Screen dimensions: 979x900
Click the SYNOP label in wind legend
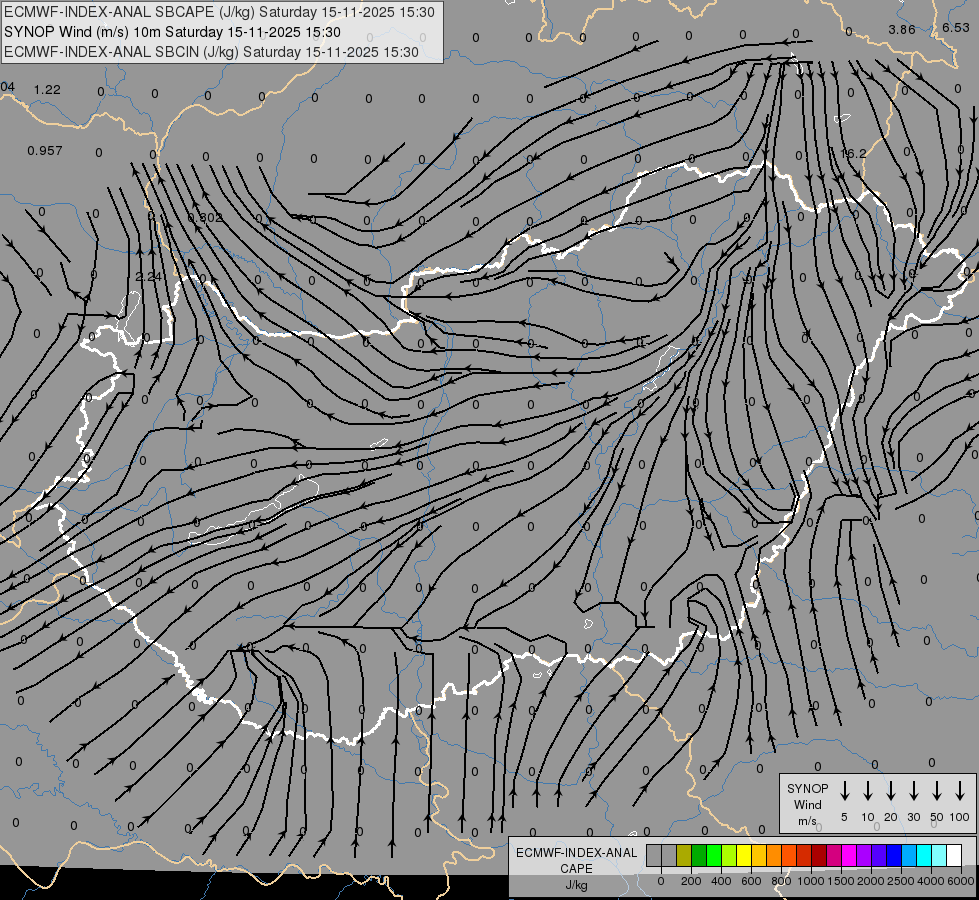click(x=807, y=788)
